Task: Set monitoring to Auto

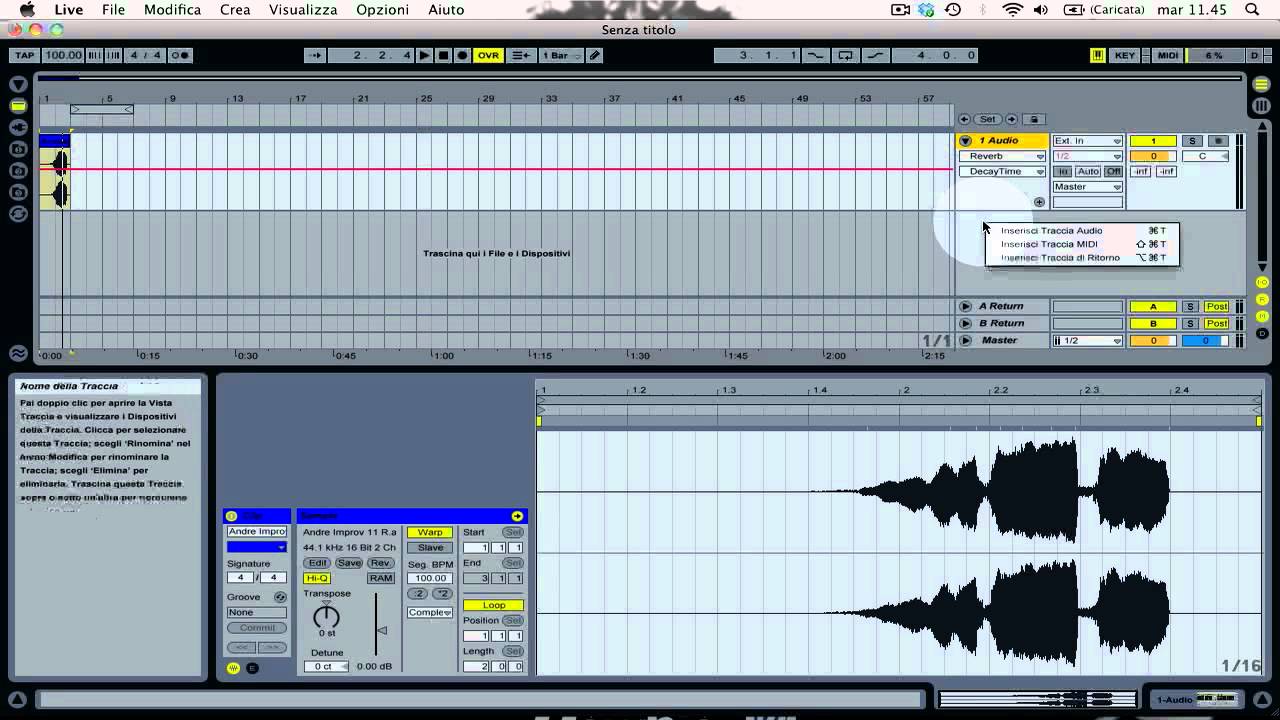Action: pos(1088,172)
